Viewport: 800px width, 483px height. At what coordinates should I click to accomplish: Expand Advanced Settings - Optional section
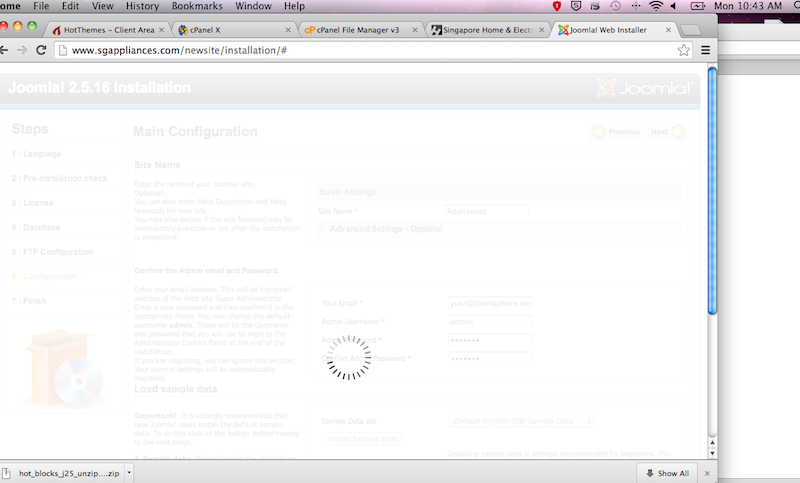click(386, 229)
